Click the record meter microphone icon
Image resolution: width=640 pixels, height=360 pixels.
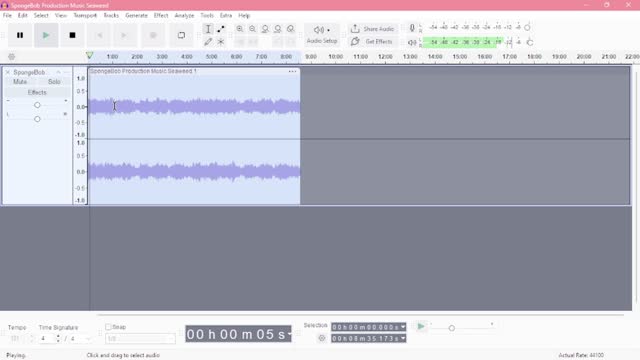coord(412,28)
